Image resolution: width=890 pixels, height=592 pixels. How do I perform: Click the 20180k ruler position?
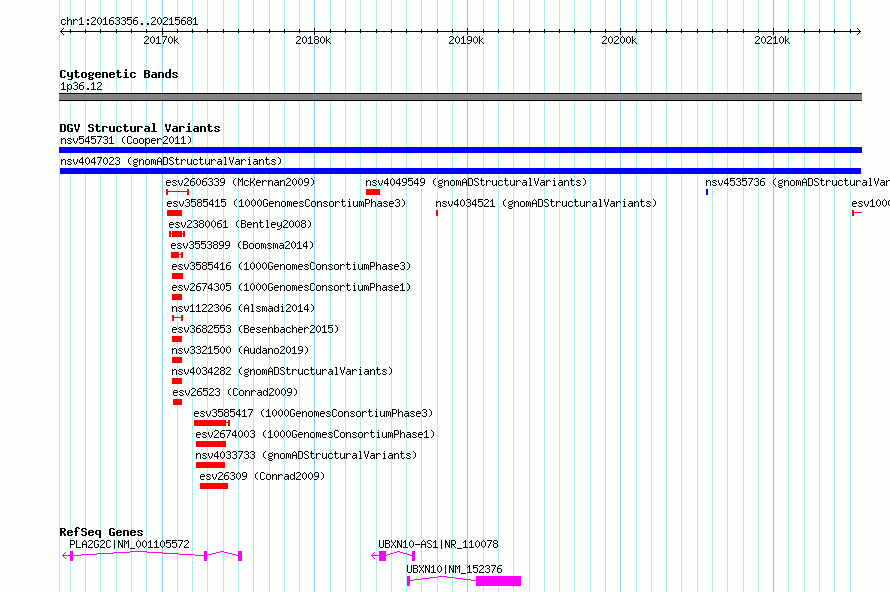pyautogui.click(x=313, y=40)
